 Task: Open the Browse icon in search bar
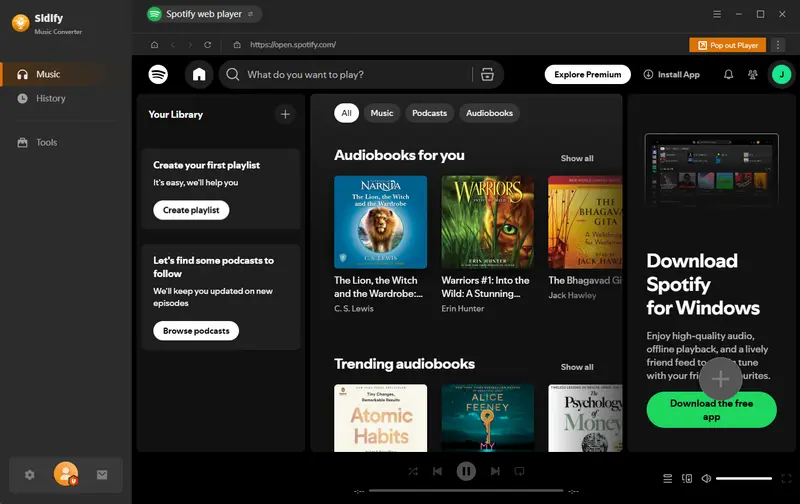(x=487, y=74)
